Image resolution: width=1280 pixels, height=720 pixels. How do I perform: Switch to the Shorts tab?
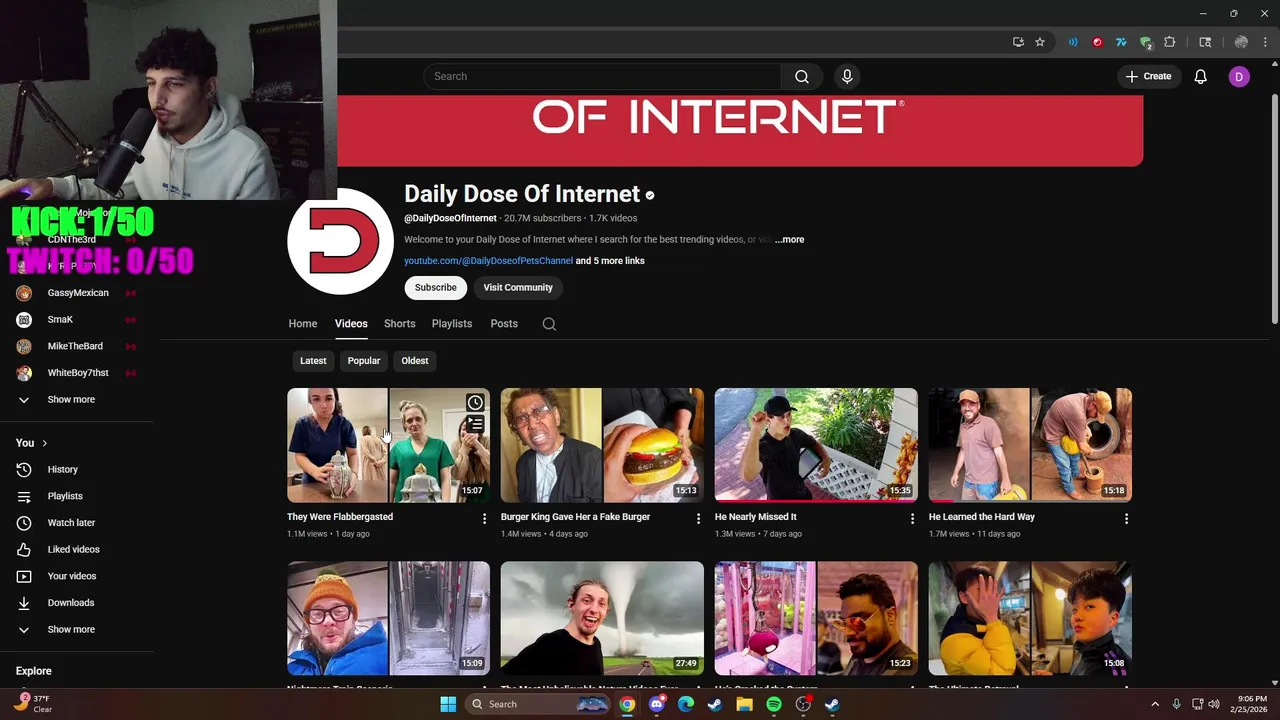[400, 324]
